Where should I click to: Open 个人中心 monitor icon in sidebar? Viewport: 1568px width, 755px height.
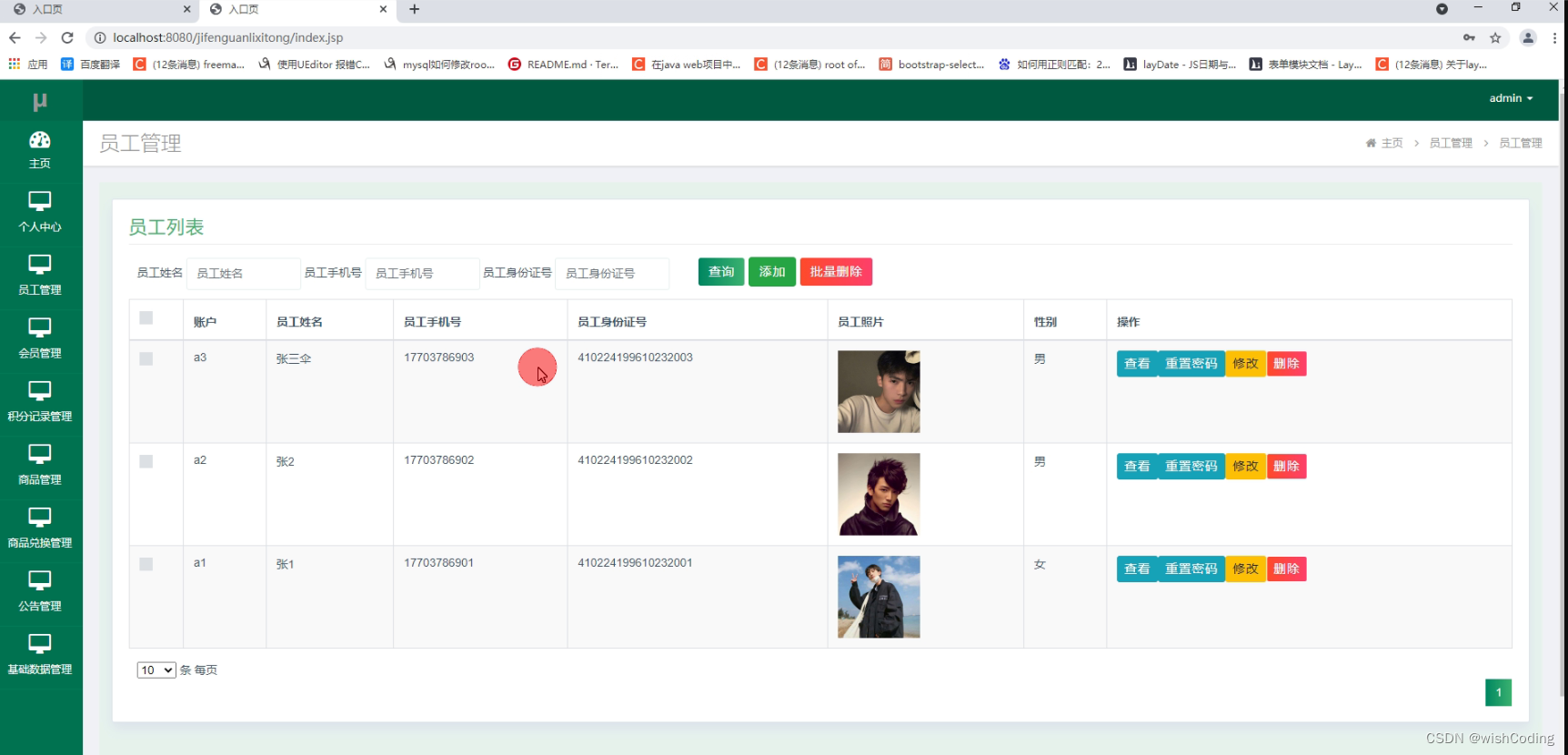pos(40,201)
